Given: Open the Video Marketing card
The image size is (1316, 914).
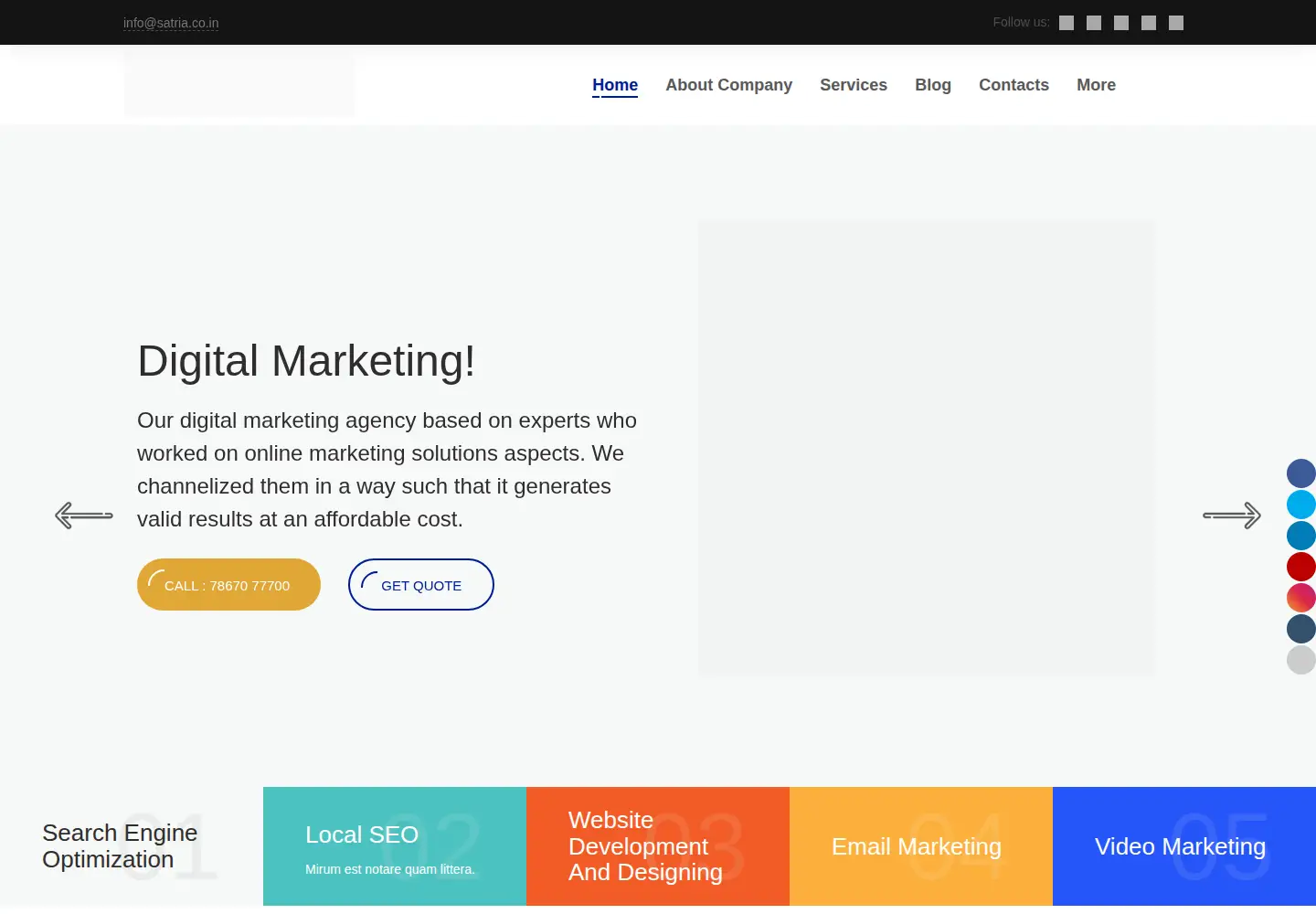Looking at the screenshot, I should (x=1184, y=846).
